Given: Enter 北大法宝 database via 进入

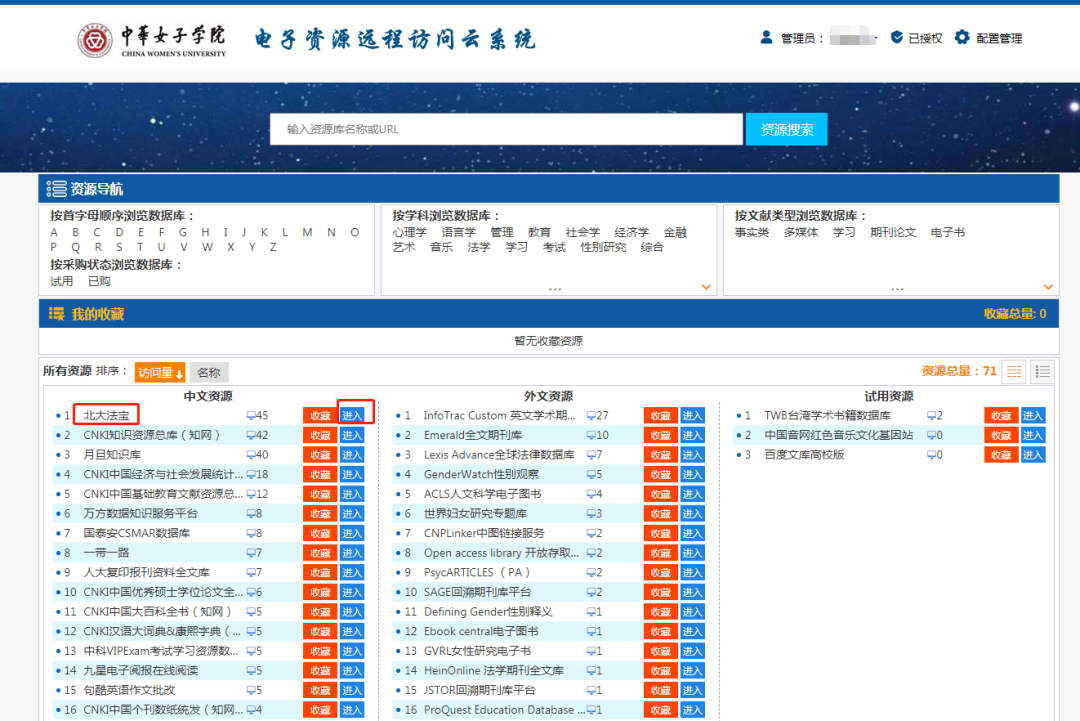Looking at the screenshot, I should coord(351,414).
